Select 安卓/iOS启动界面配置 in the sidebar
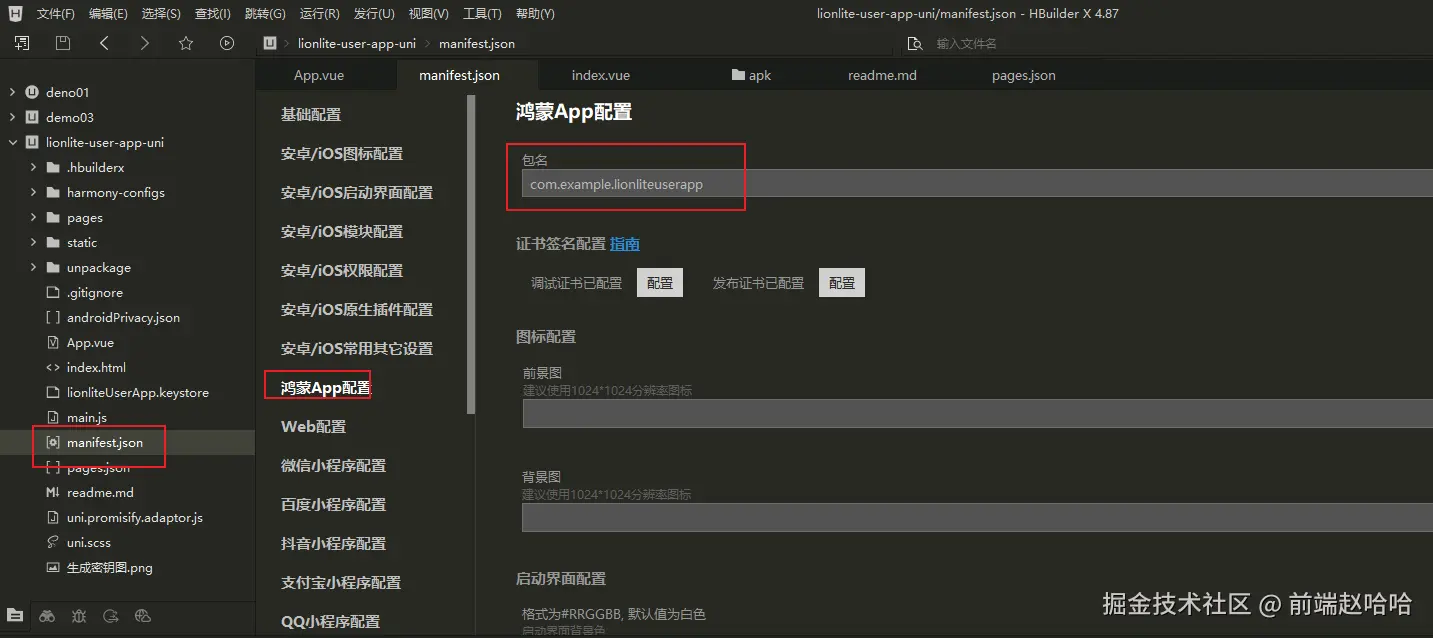This screenshot has height=638, width=1433. tap(357, 193)
